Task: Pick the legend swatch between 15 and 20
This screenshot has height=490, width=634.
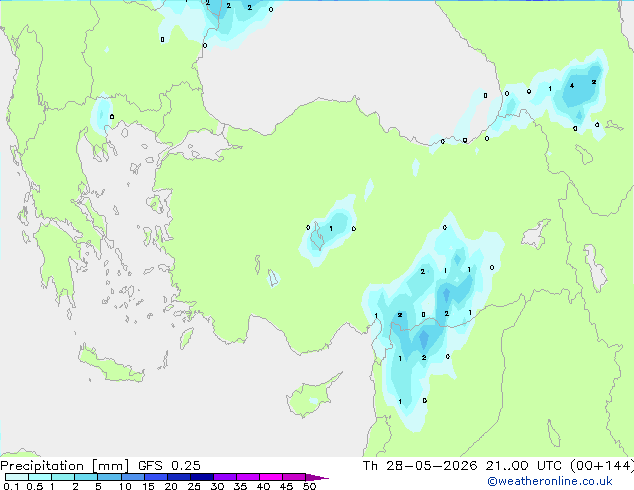Action: [155, 477]
